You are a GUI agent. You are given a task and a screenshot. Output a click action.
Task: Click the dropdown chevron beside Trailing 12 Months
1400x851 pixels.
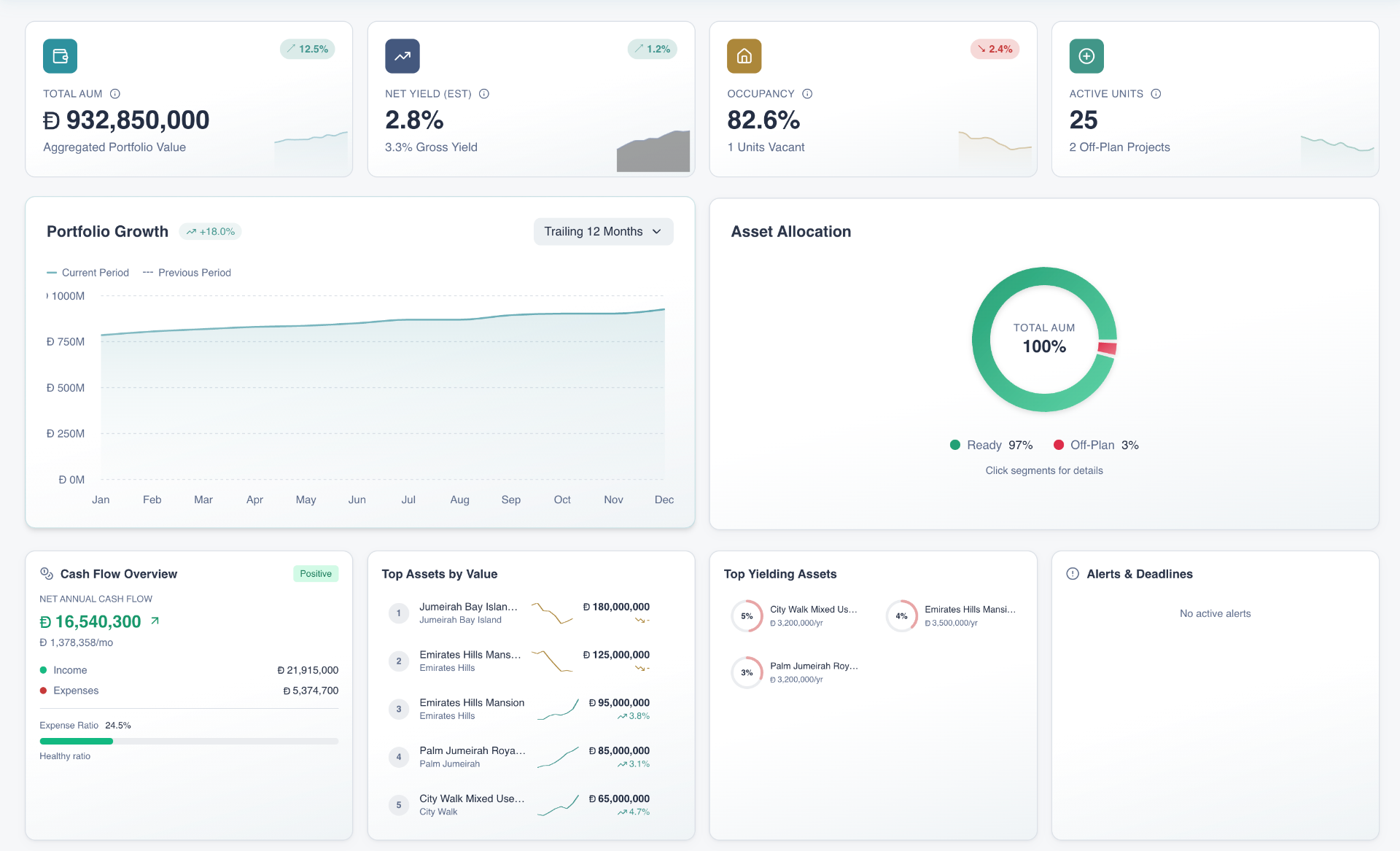point(657,232)
